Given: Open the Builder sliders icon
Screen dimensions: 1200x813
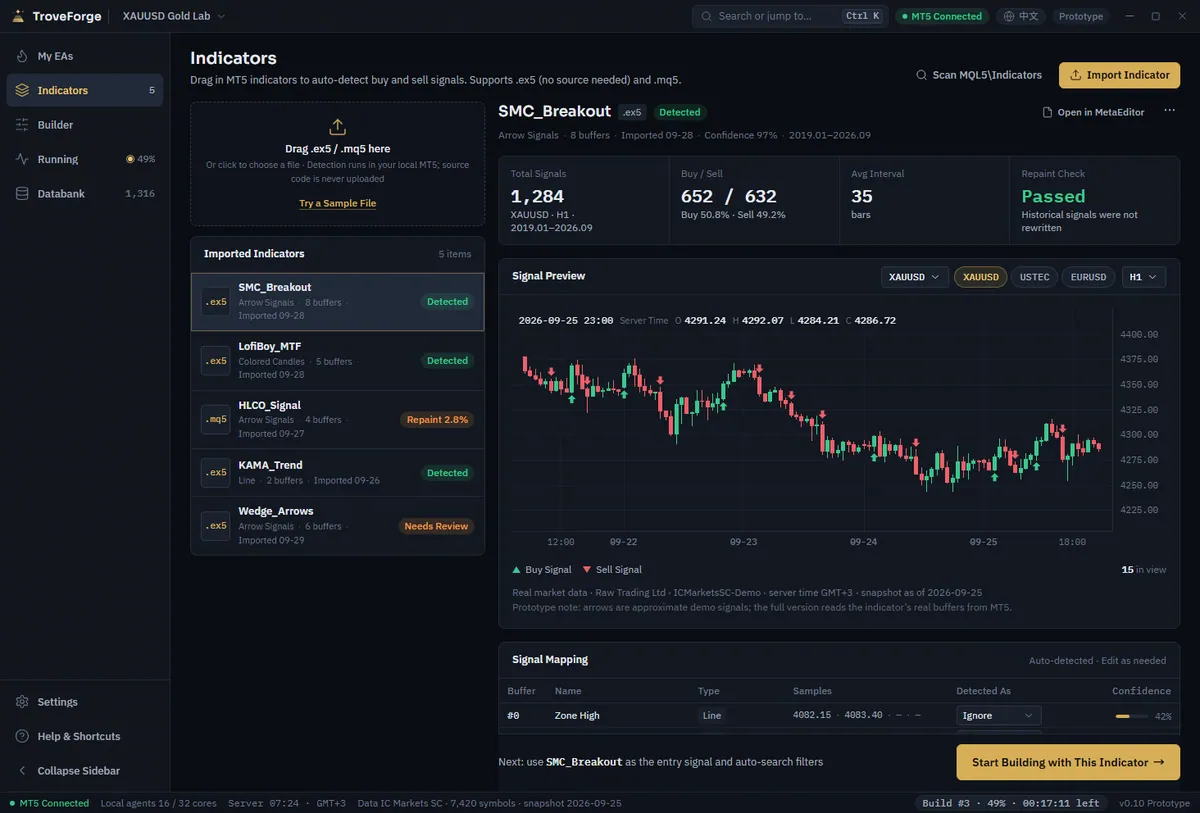Looking at the screenshot, I should [x=22, y=125].
